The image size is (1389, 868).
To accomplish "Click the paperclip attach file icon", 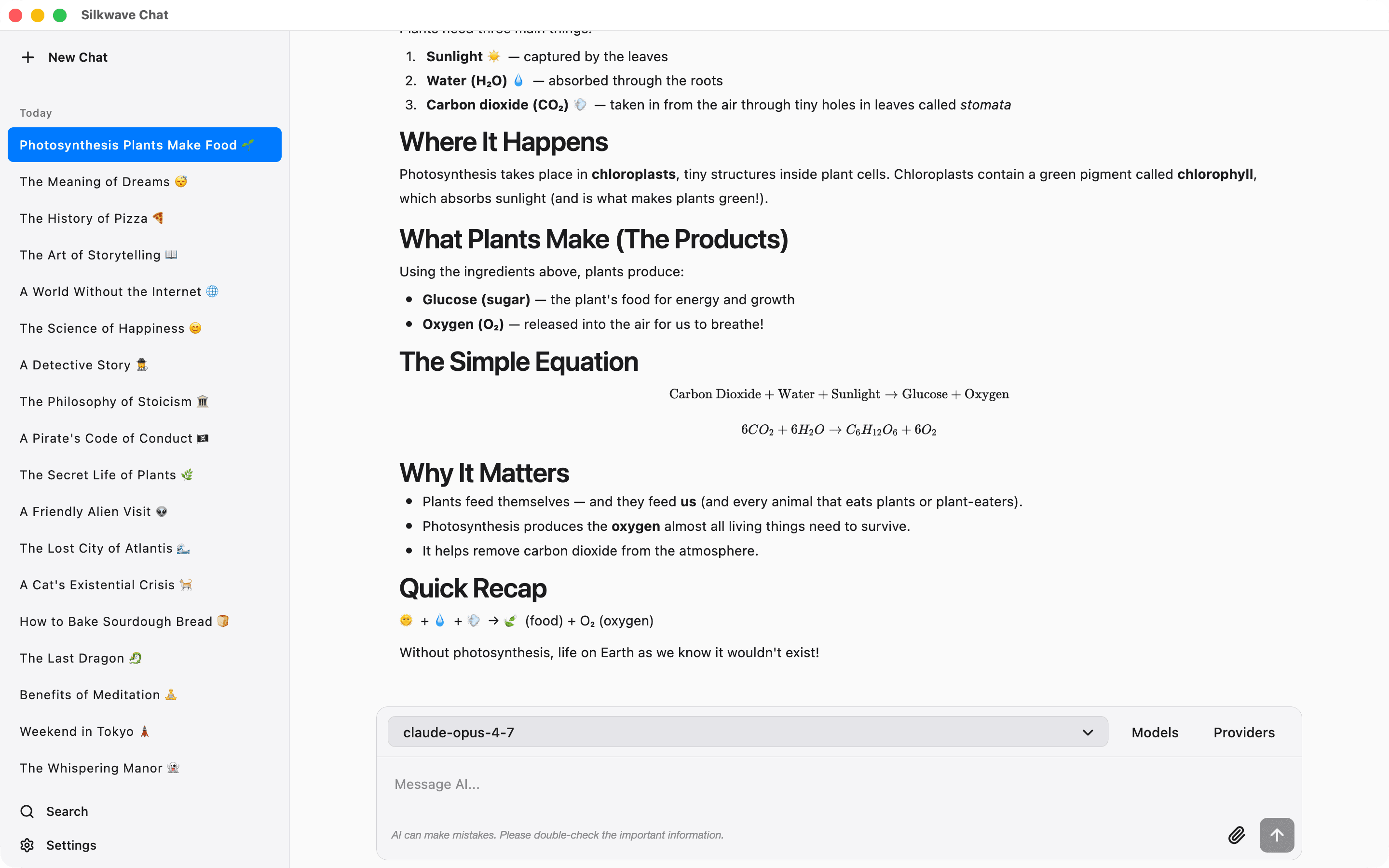I will [1236, 835].
